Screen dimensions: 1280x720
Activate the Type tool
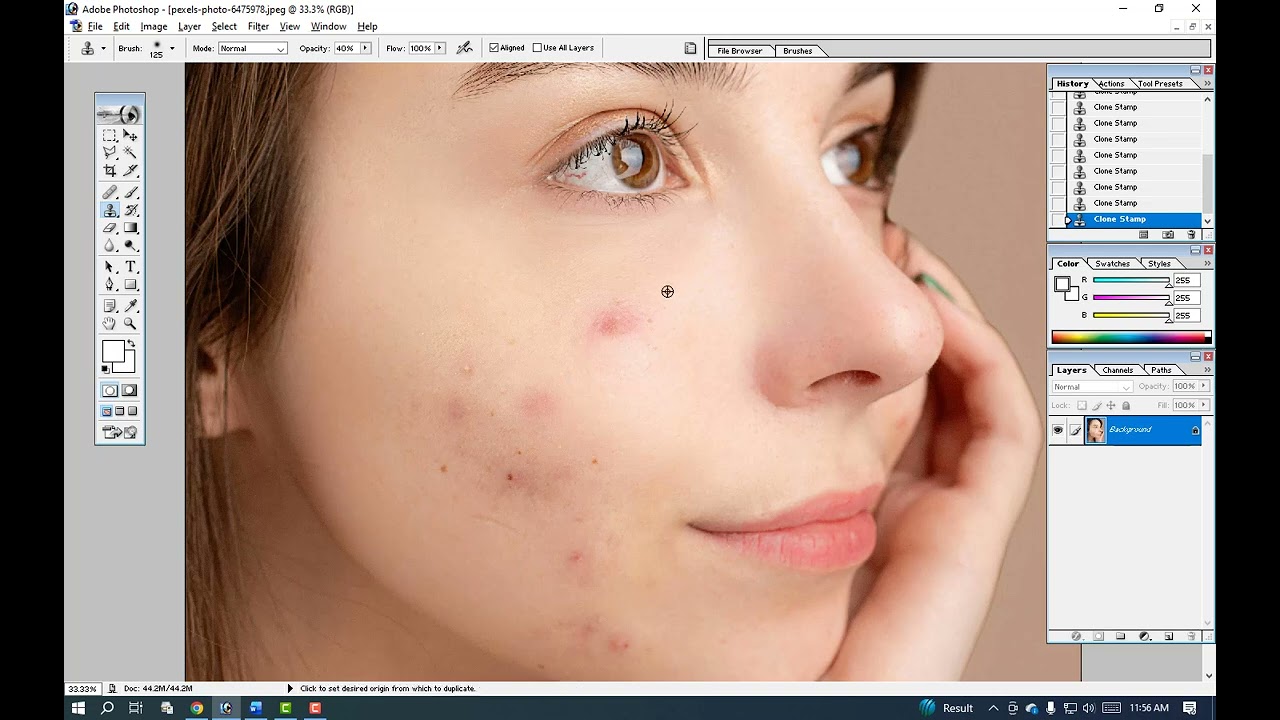click(130, 267)
